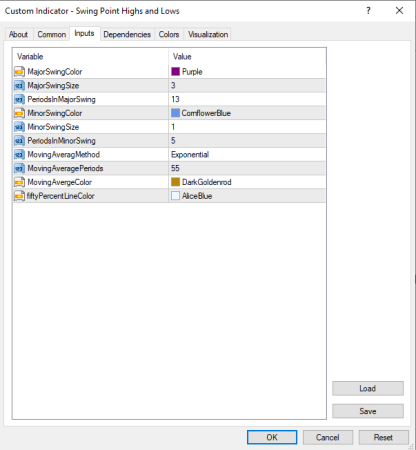Select the MovingAveragePeriods variable name
The image size is (416, 450).
(x=65, y=168)
